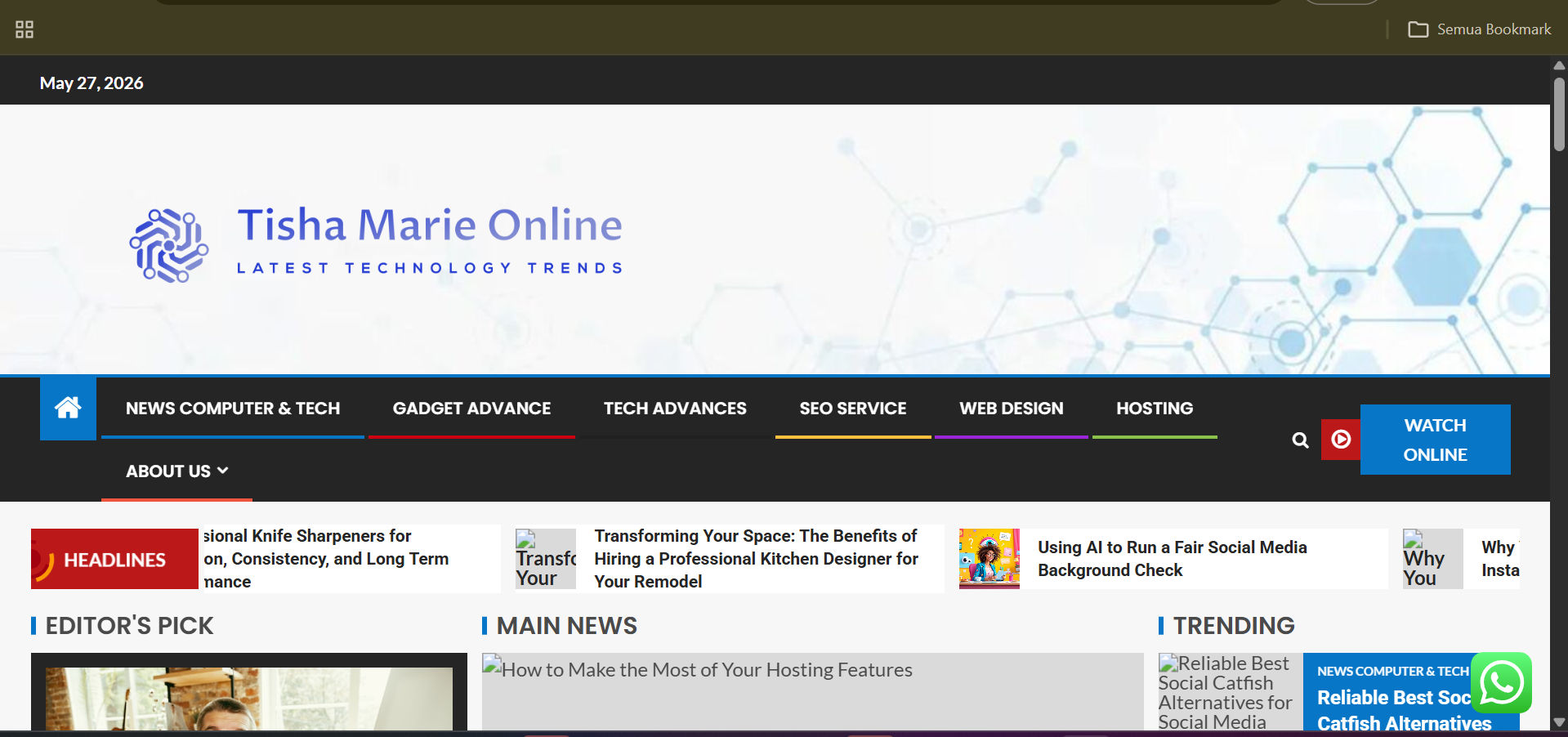Open the kitchen designer remodel headline

click(757, 559)
